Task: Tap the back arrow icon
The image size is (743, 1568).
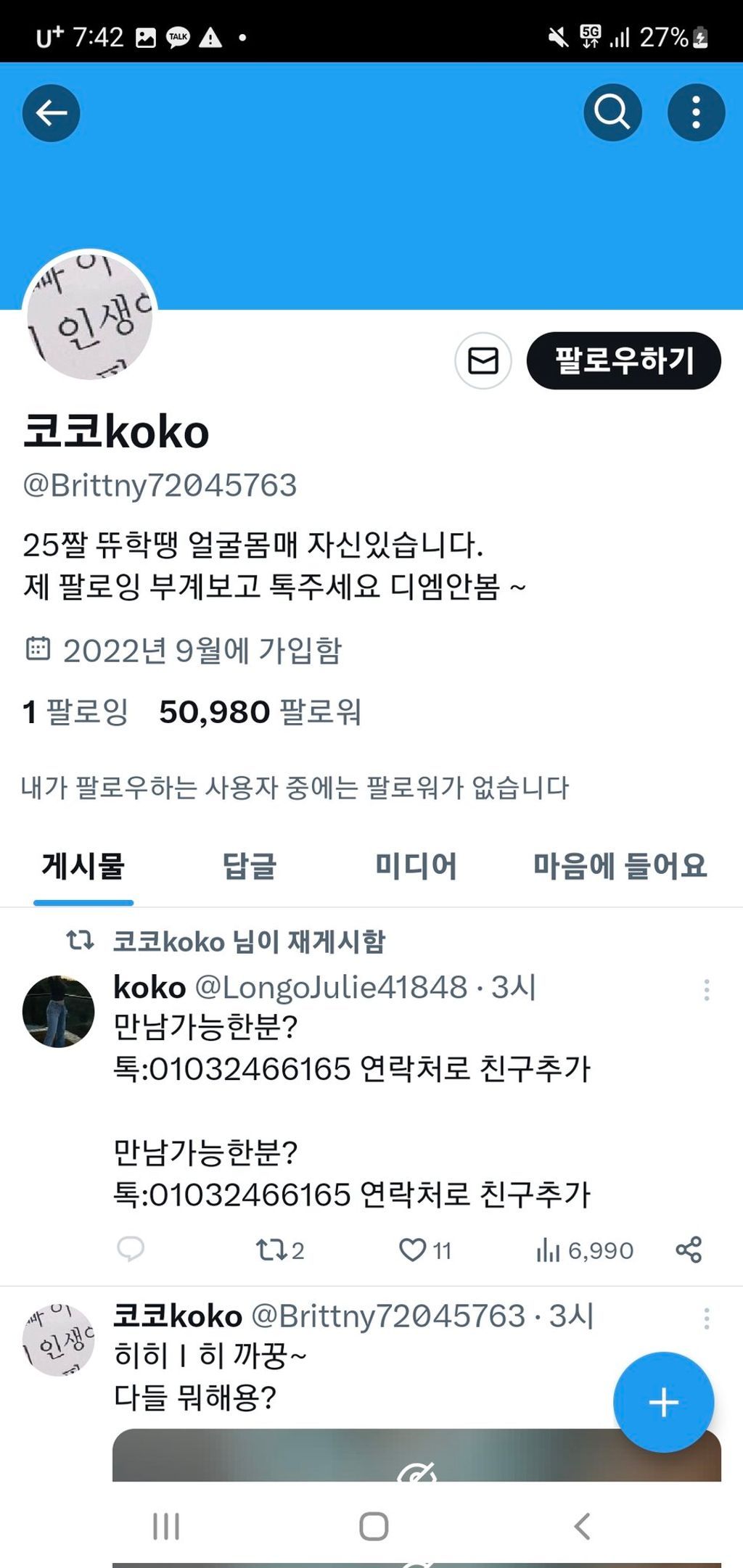Action: tap(52, 113)
